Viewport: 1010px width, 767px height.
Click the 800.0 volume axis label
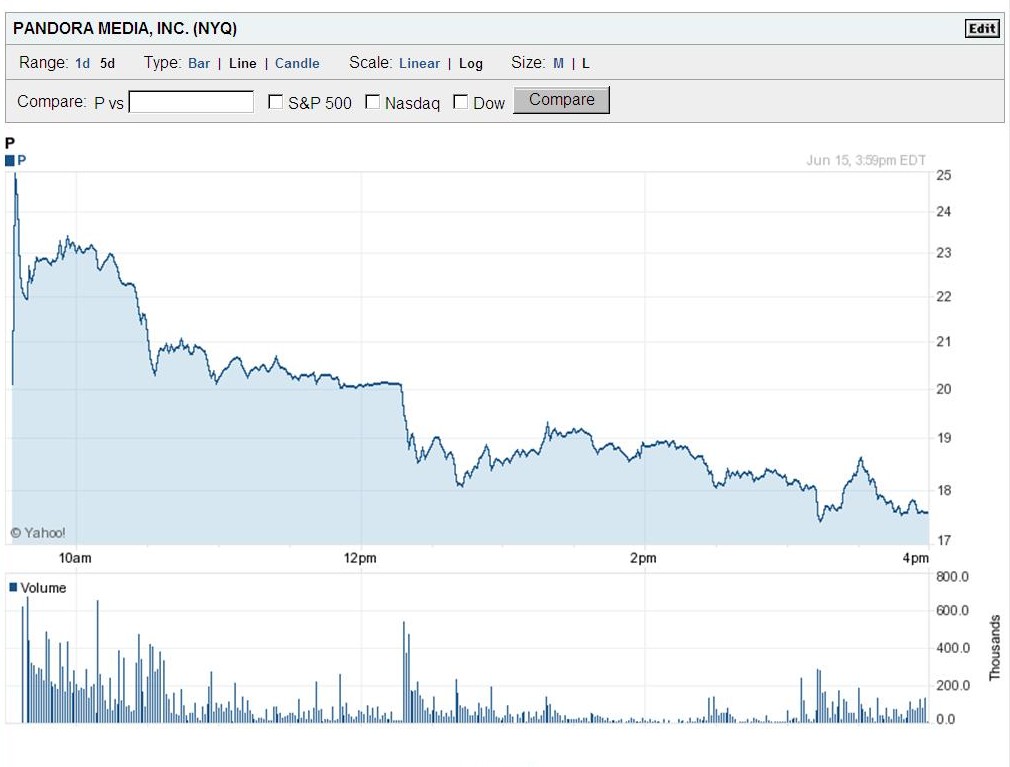953,577
